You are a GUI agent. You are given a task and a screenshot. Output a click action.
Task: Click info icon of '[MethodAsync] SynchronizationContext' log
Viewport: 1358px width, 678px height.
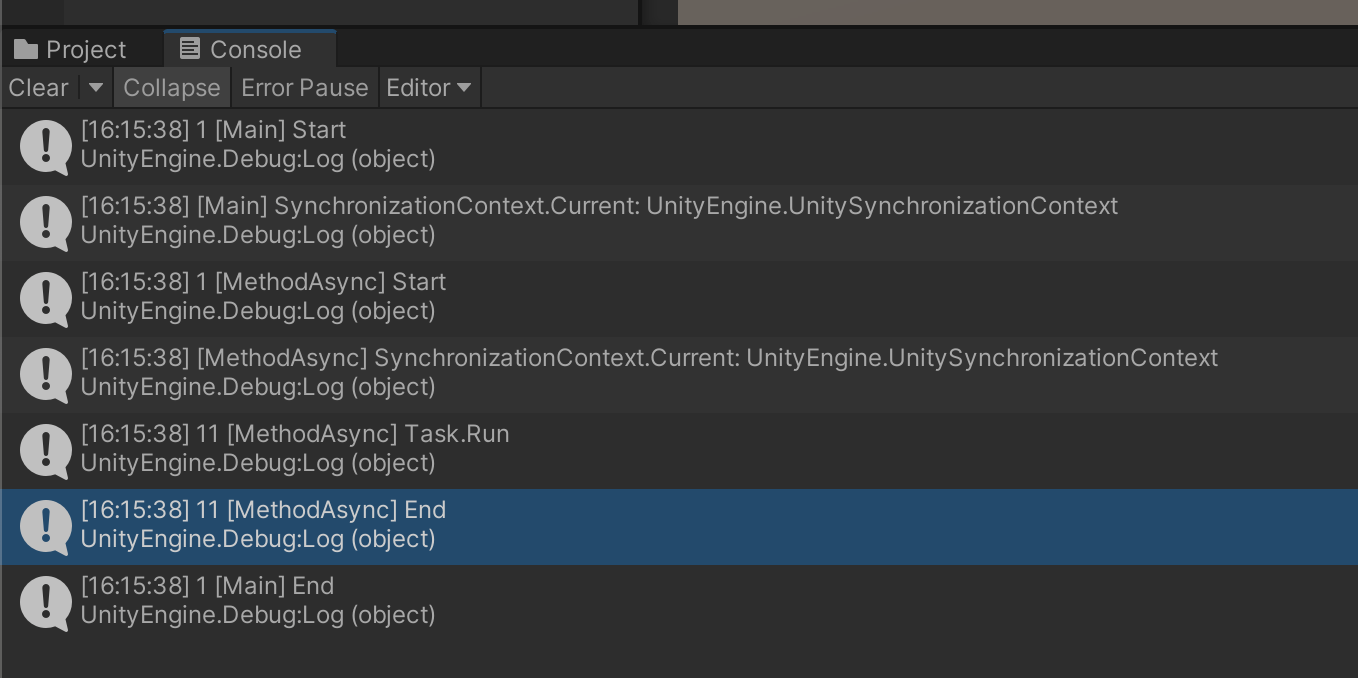click(x=46, y=374)
